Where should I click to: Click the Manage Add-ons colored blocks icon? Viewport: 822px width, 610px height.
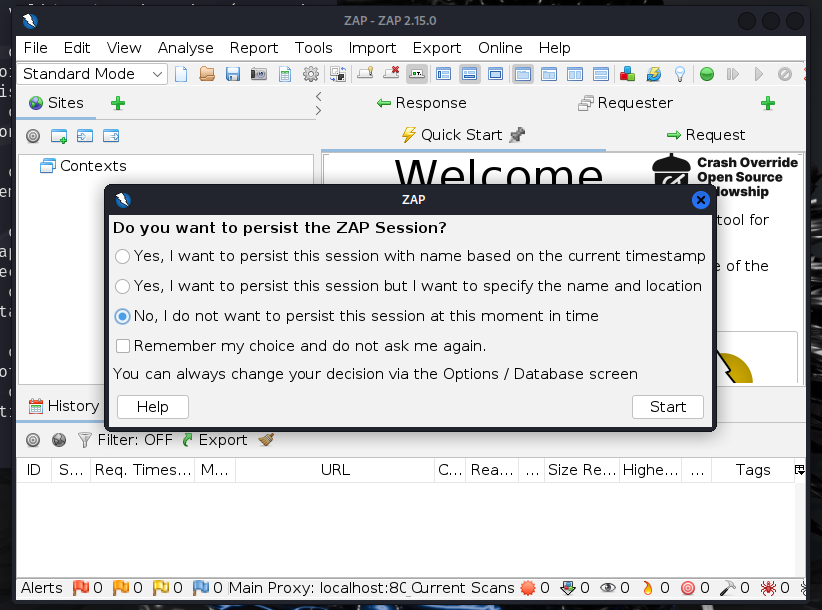coord(627,74)
